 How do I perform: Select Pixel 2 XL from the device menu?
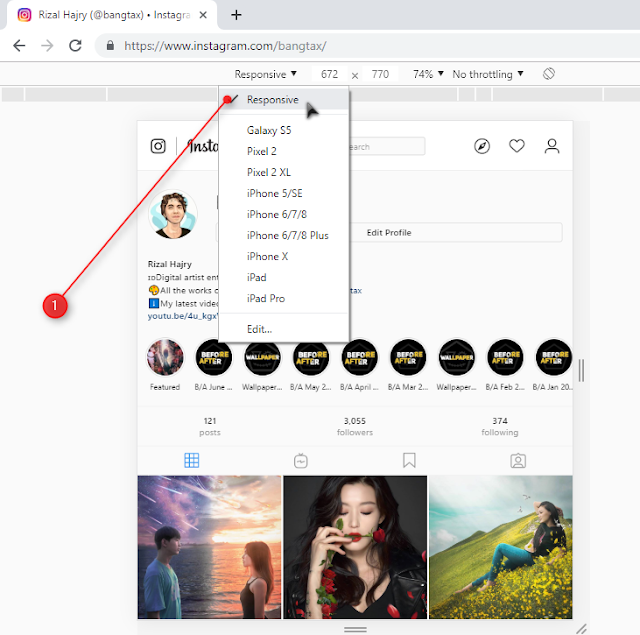tap(284, 173)
